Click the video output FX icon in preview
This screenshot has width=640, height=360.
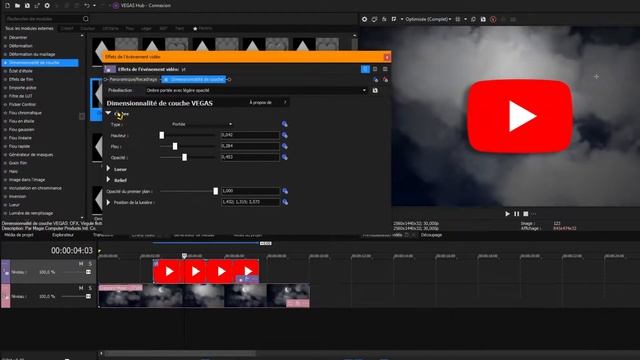384,19
